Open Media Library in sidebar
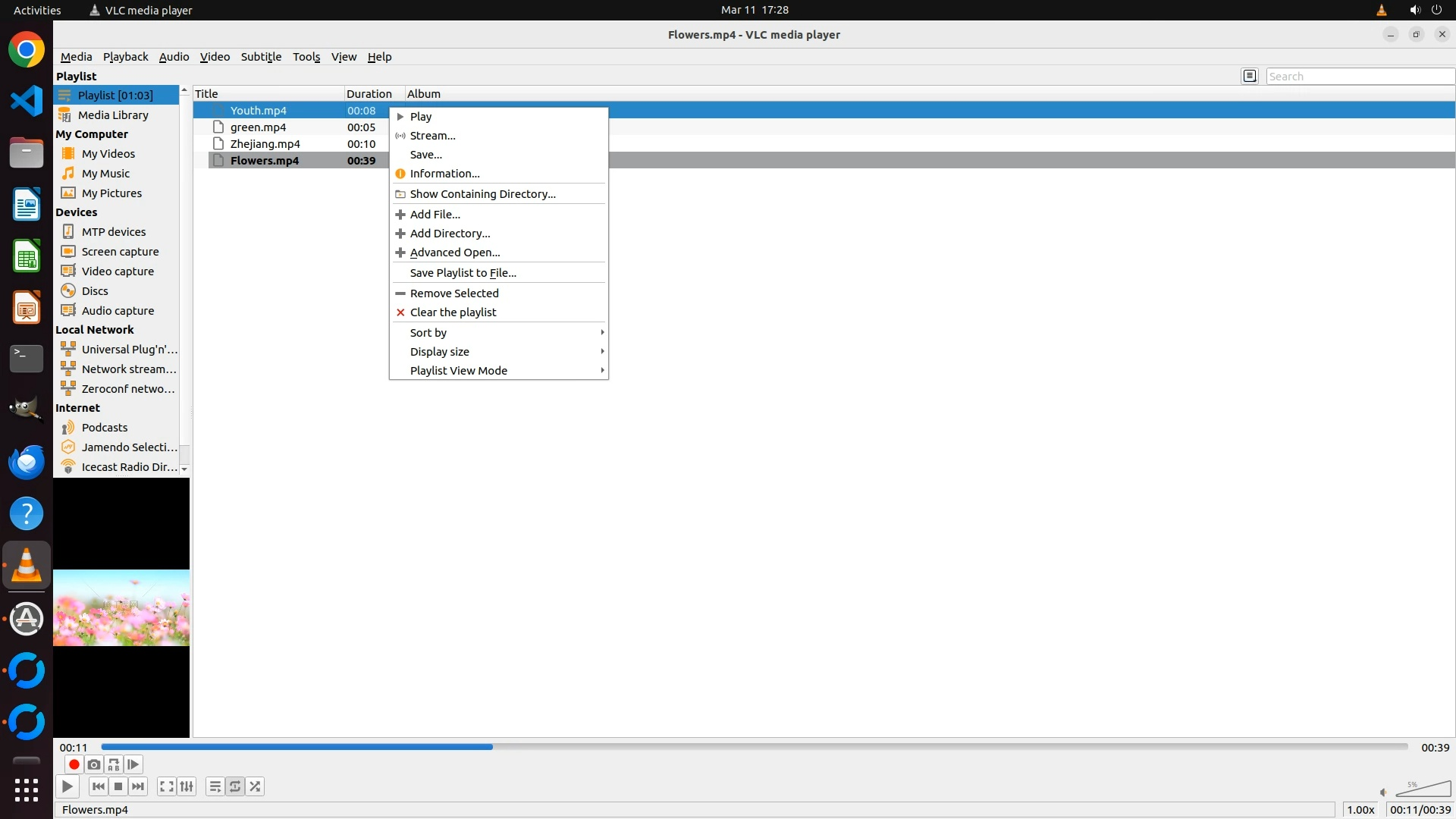1456x819 pixels. click(x=113, y=115)
